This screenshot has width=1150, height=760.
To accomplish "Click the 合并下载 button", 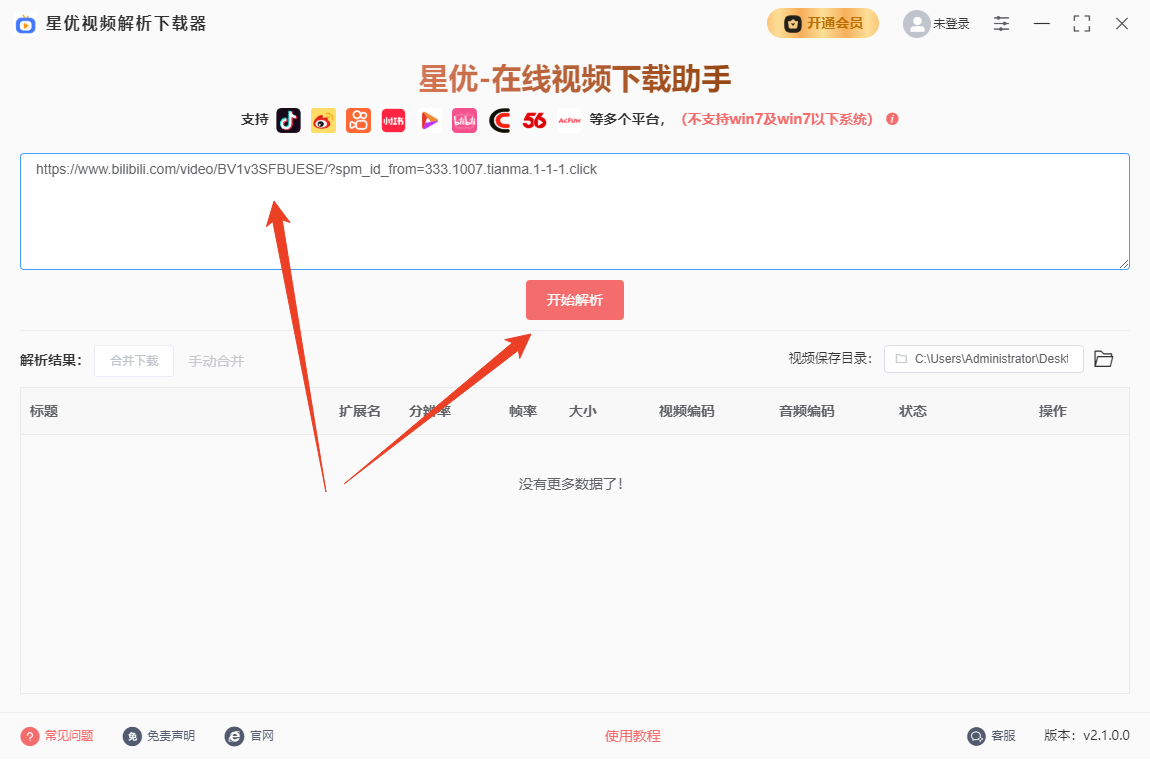I will [134, 361].
